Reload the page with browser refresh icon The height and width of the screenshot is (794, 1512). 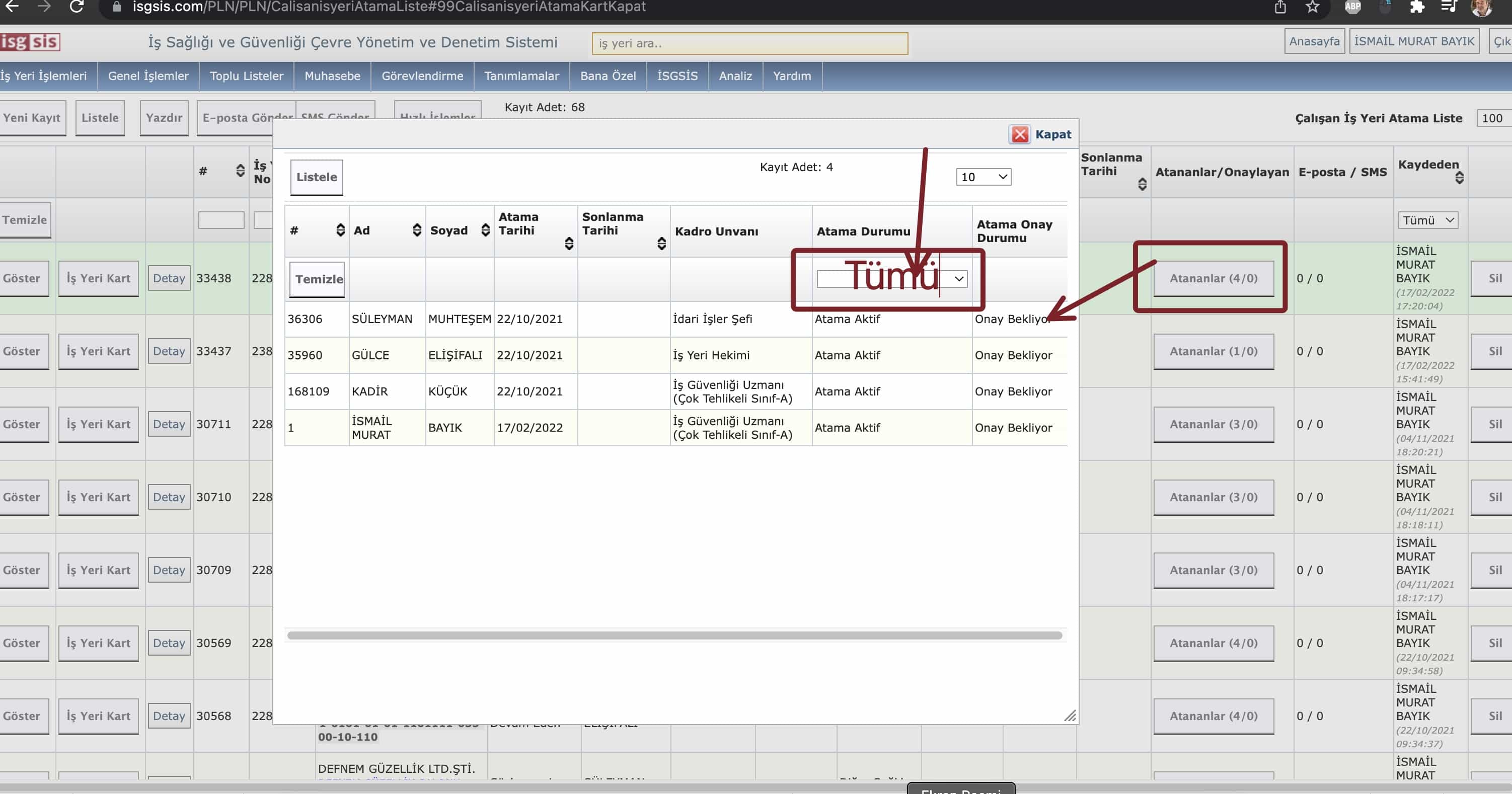[77, 7]
